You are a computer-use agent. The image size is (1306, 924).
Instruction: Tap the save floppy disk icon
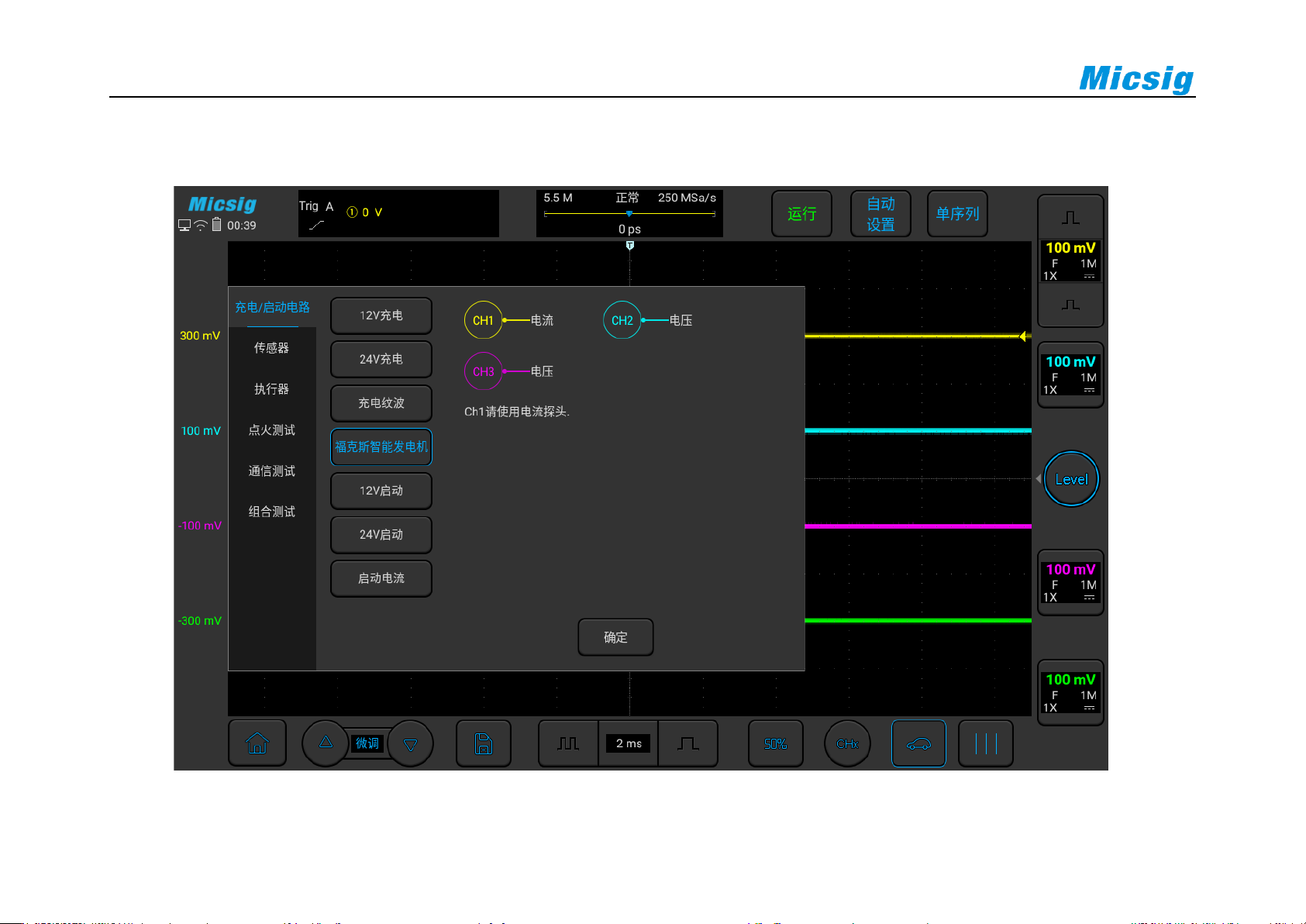[x=484, y=743]
